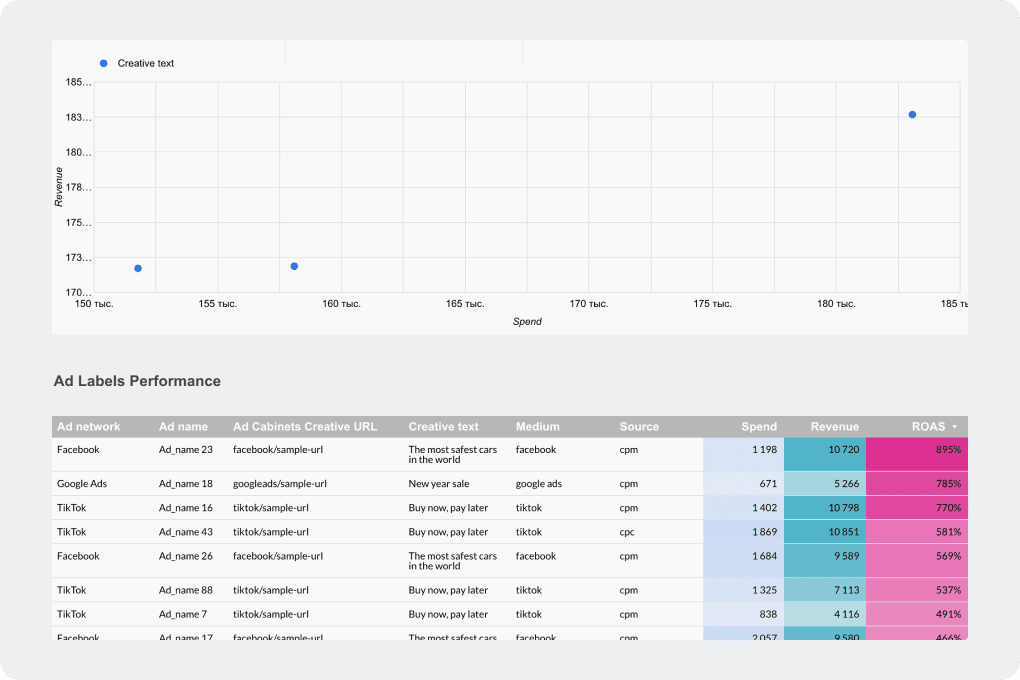The width and height of the screenshot is (1020, 680).
Task: Open tiktok/sample-url for Ad_name 16
Action: (271, 508)
